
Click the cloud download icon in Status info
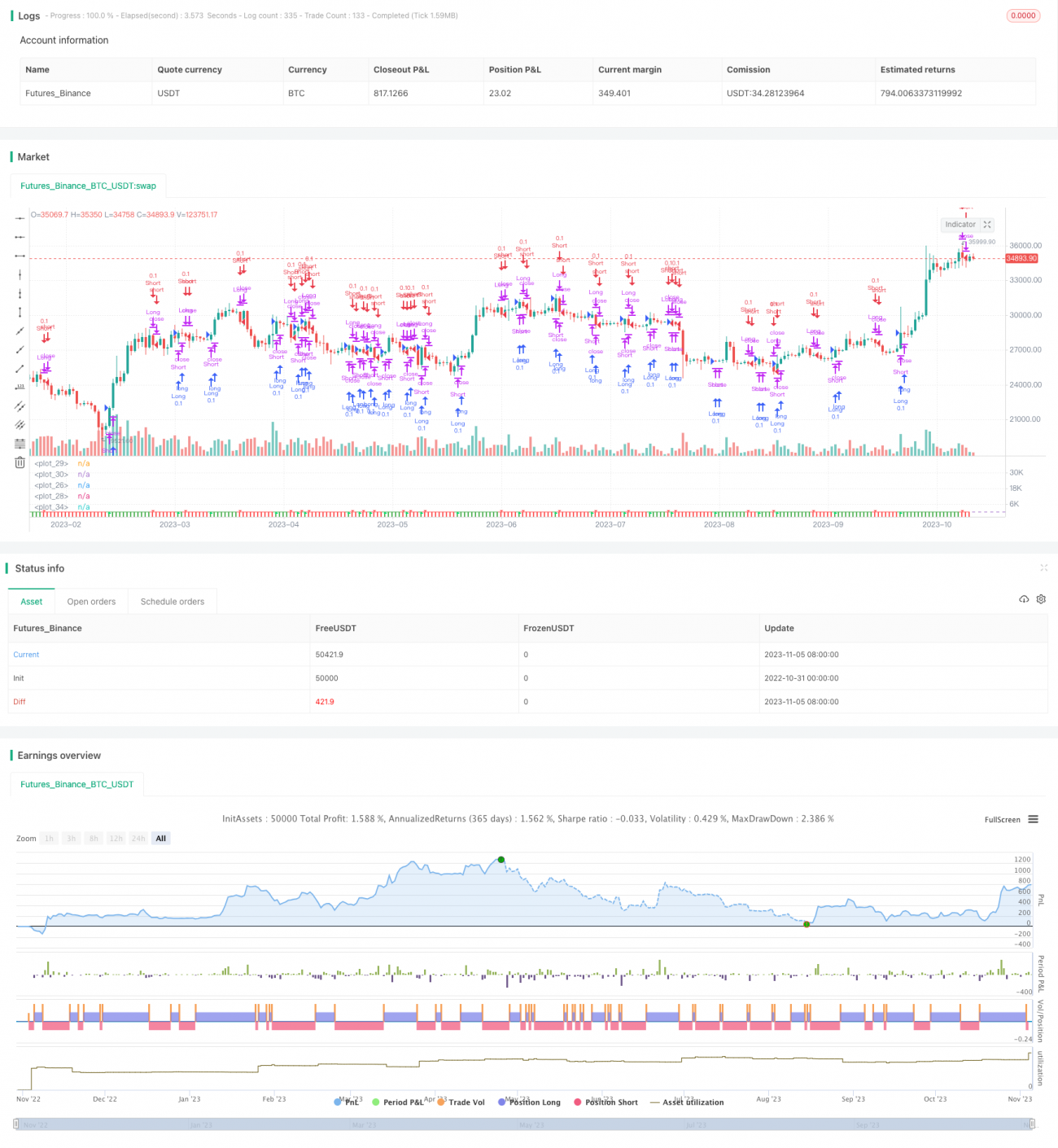(1024, 599)
